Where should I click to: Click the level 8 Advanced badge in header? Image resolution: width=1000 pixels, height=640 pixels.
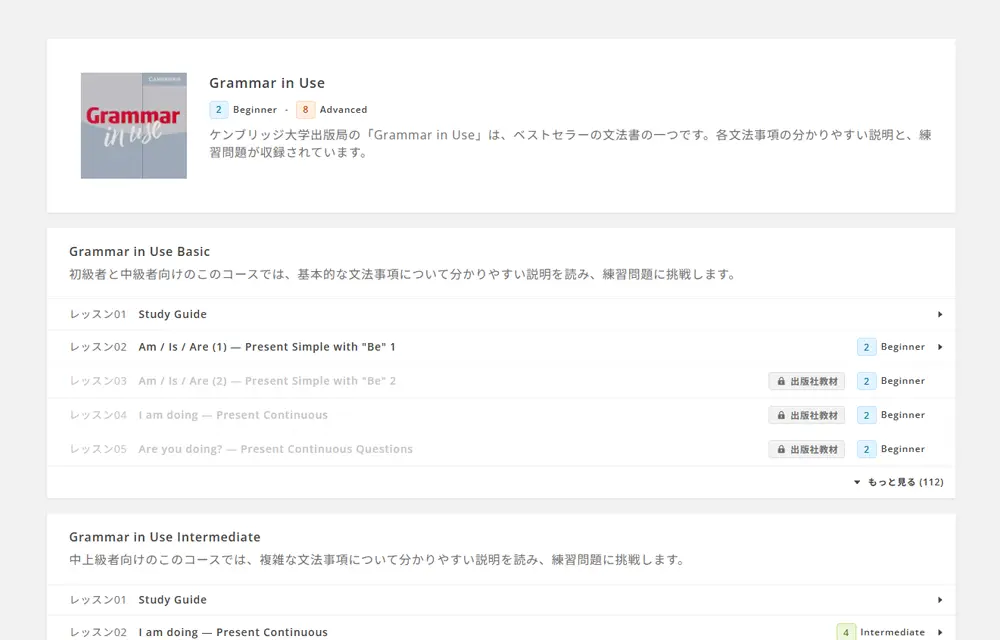[305, 110]
